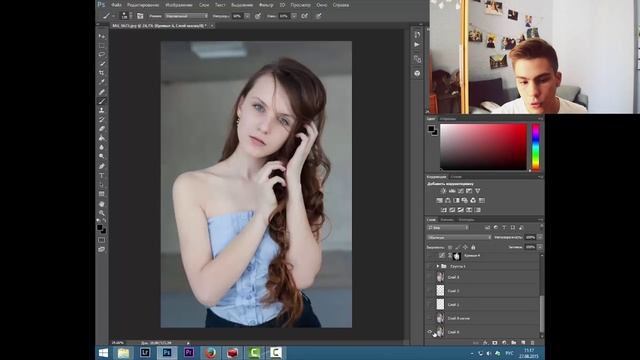Select the Horizontal Type tool
The image size is (640, 360).
click(x=102, y=176)
